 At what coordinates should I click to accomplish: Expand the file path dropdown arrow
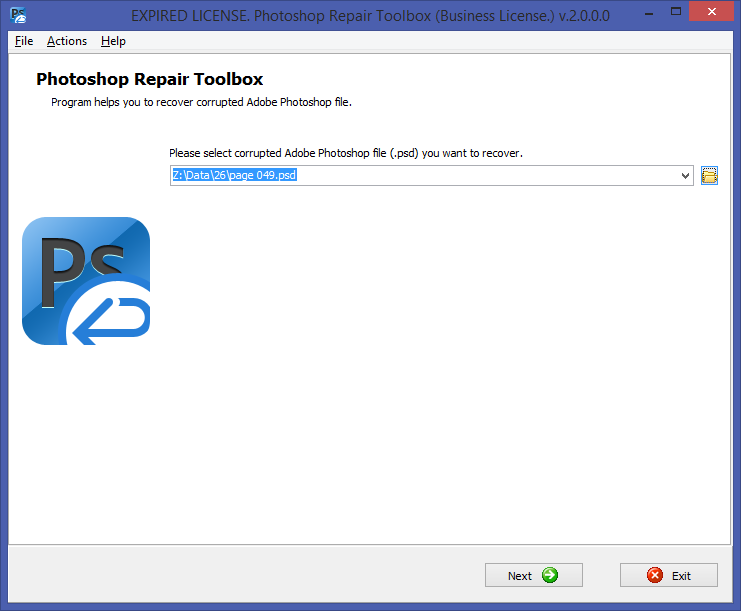coord(685,176)
